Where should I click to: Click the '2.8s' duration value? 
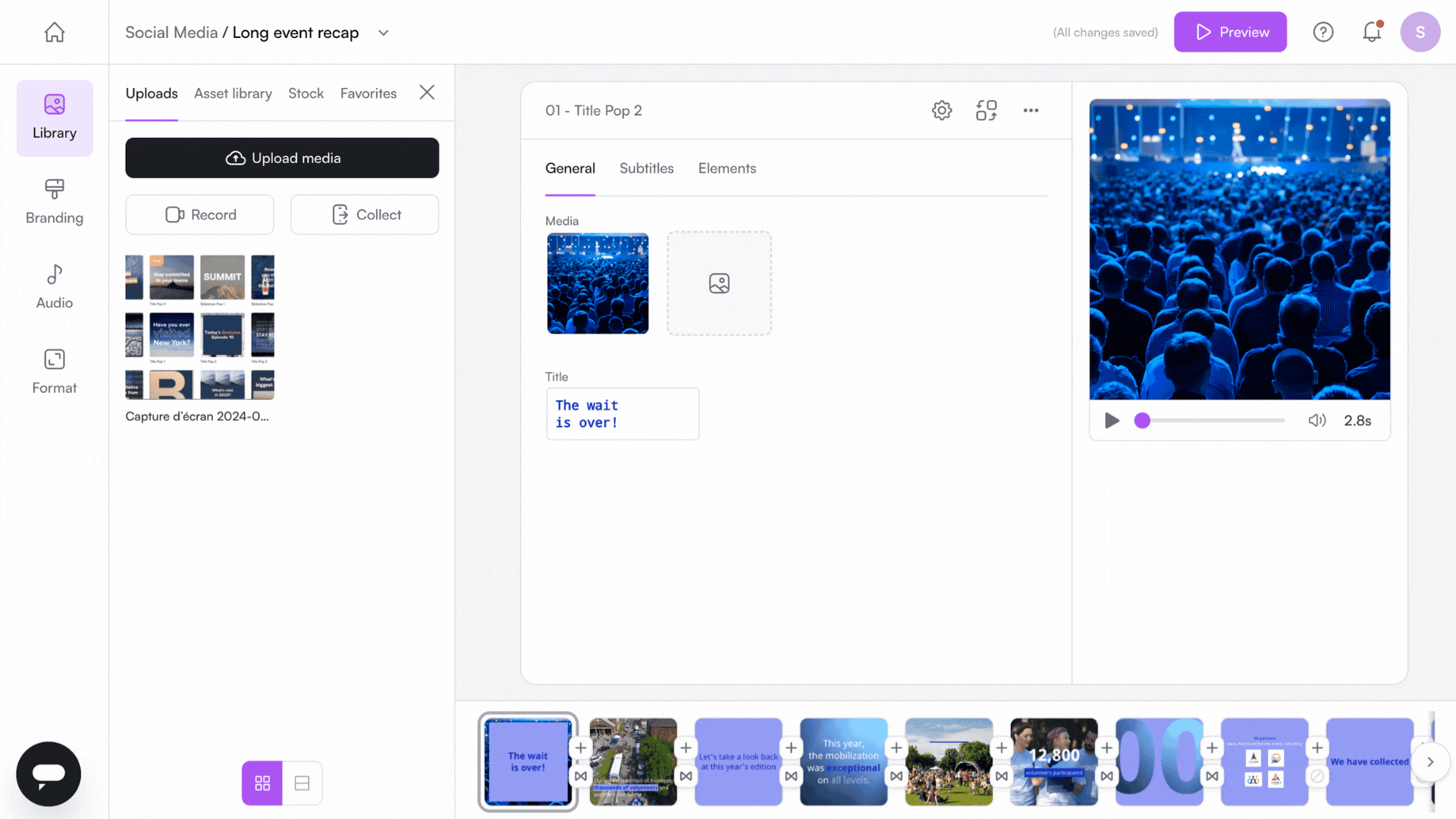click(1357, 421)
